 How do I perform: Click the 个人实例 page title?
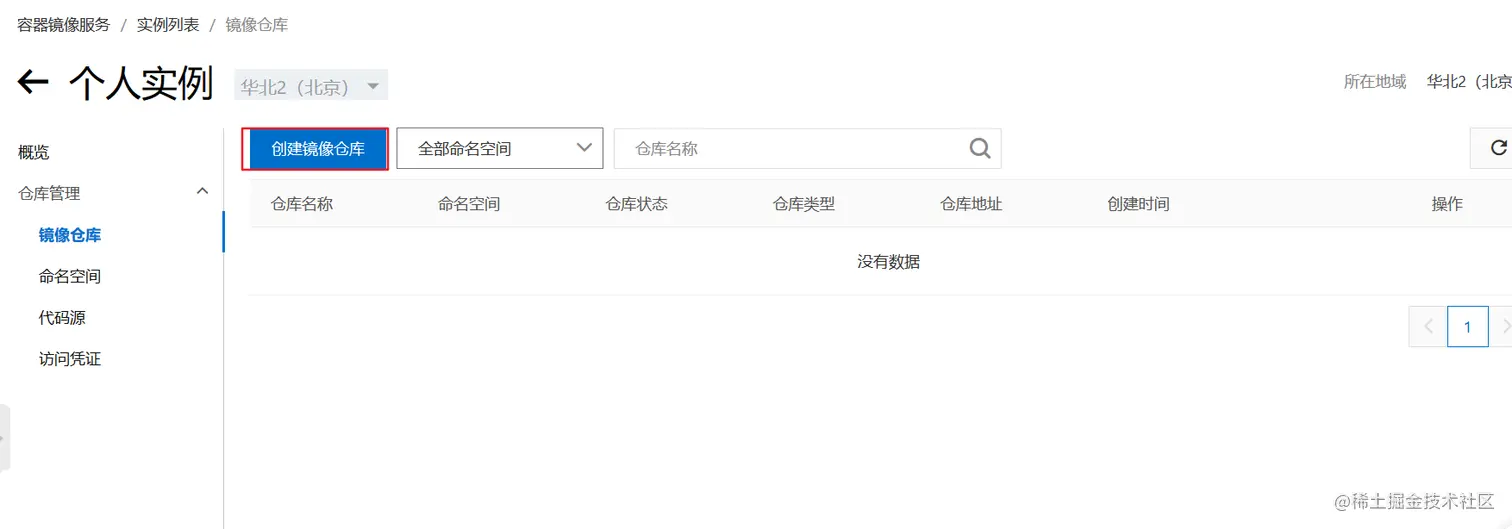[x=141, y=83]
